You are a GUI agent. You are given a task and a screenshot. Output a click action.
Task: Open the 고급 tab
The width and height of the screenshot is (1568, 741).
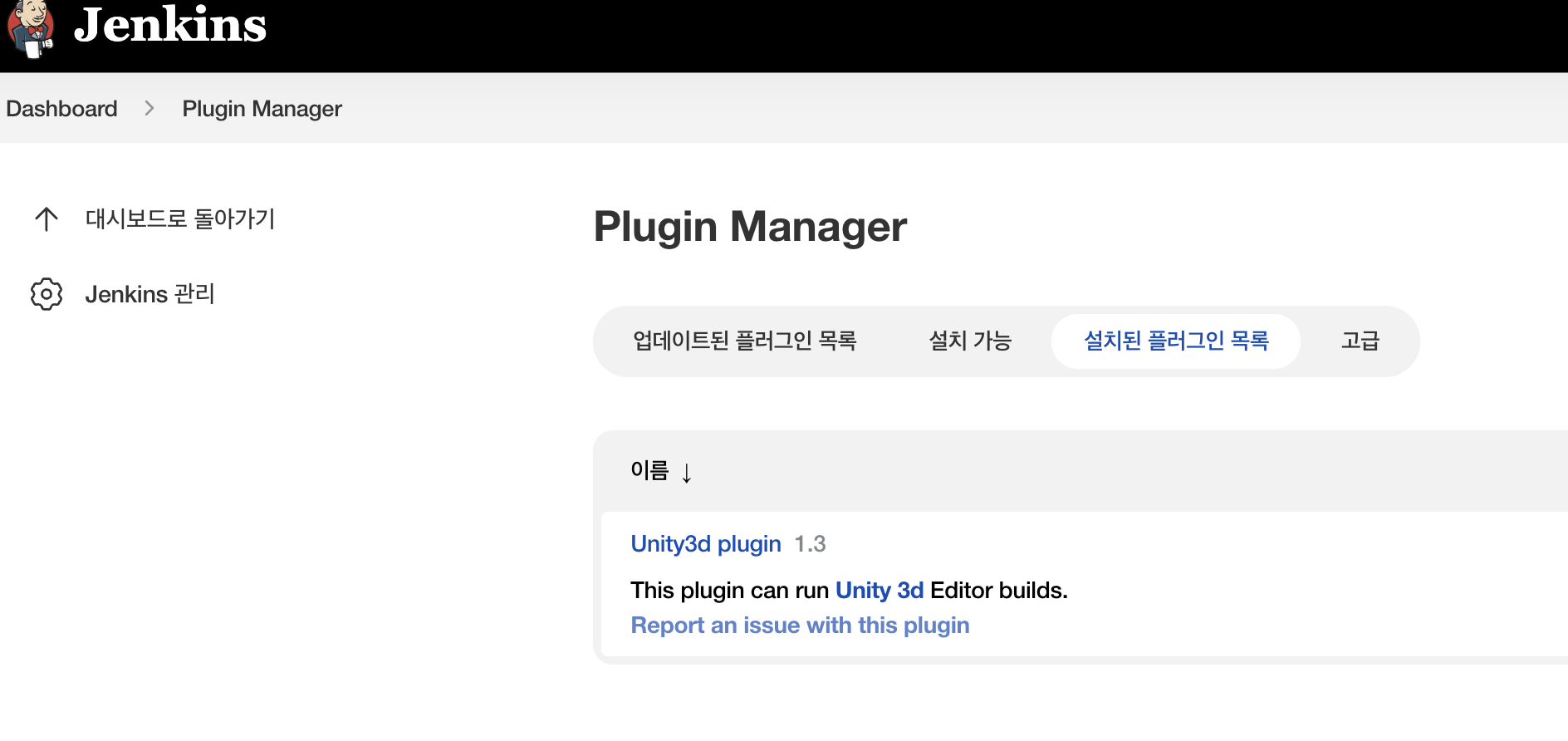coord(1360,341)
